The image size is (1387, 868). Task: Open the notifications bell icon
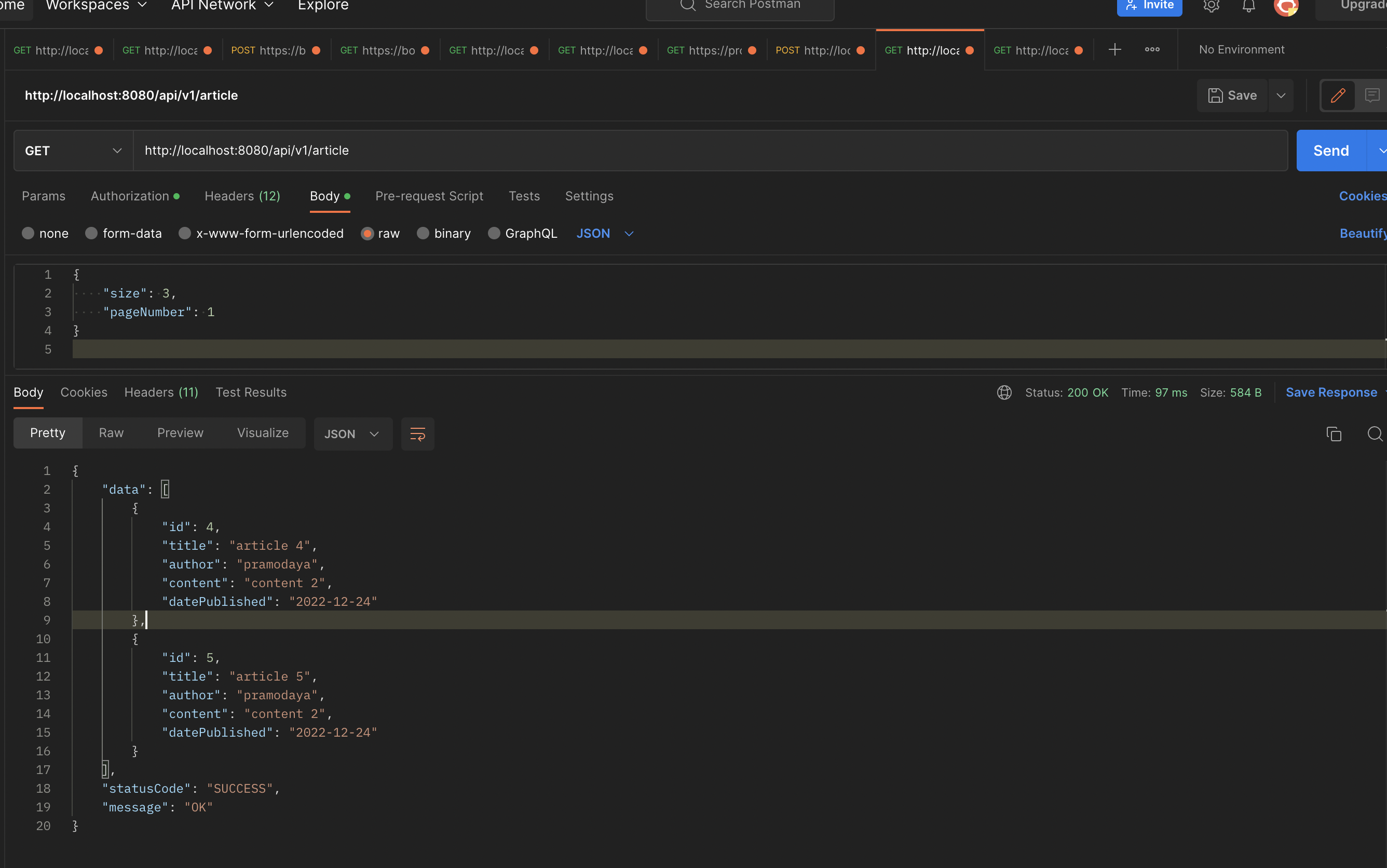click(x=1249, y=7)
